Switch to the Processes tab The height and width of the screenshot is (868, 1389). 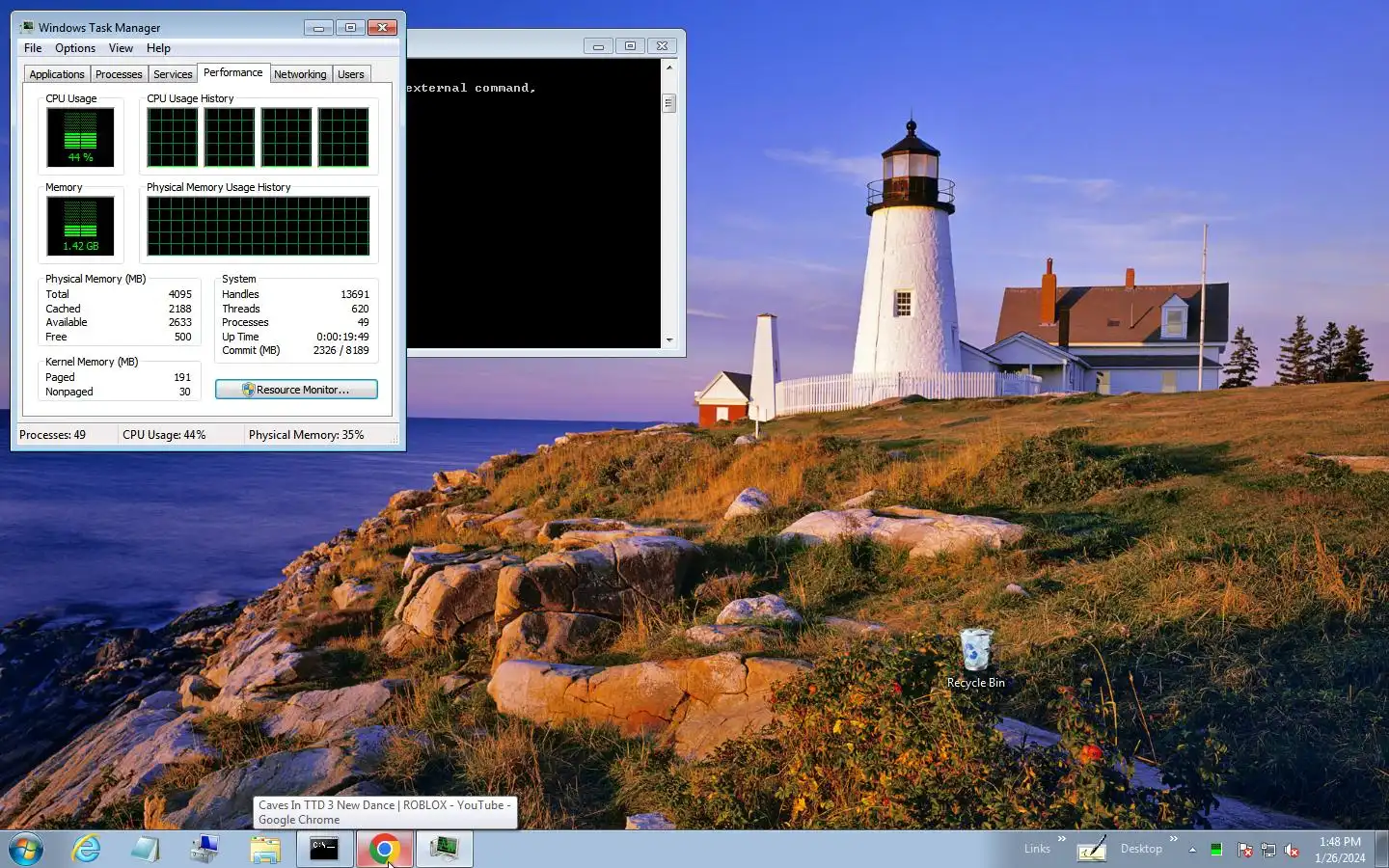[x=119, y=74]
